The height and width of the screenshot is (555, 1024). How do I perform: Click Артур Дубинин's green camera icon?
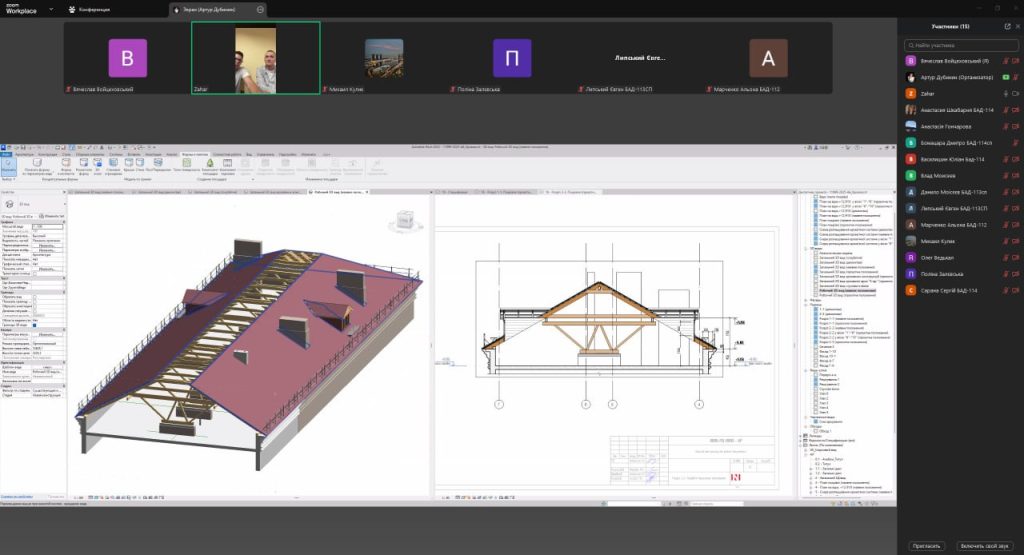click(x=1005, y=77)
